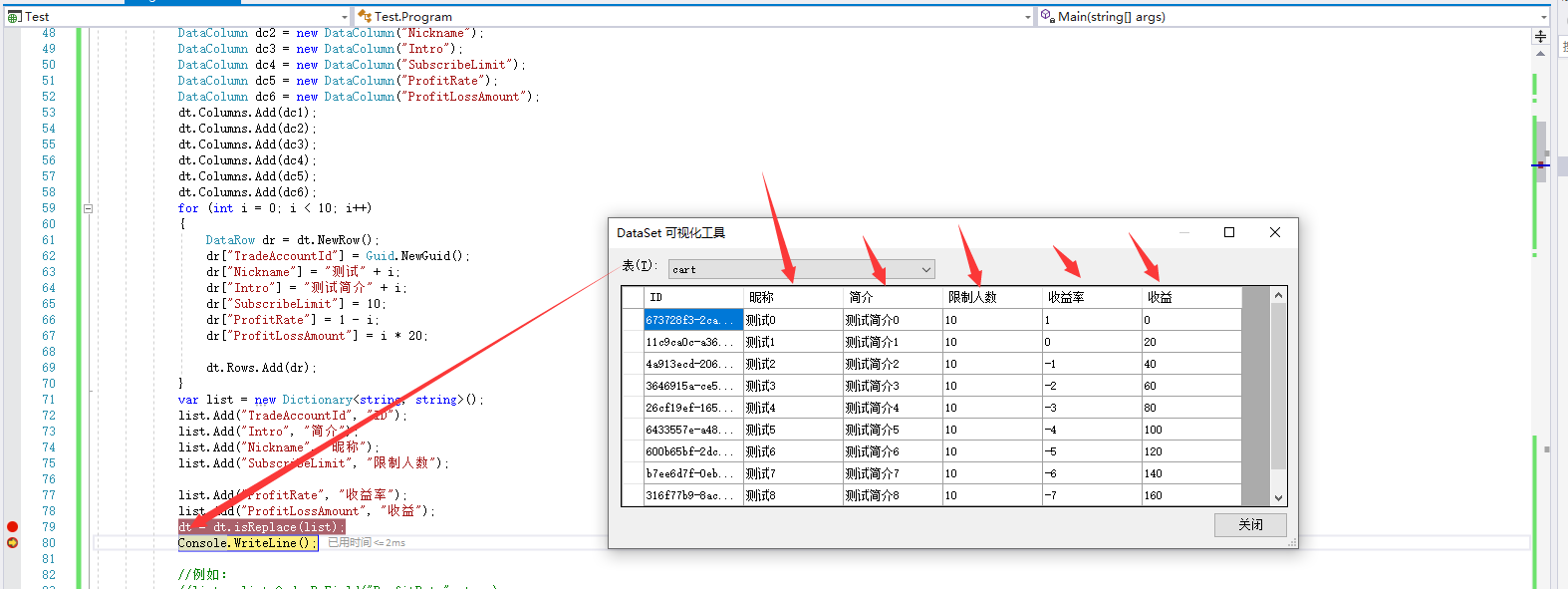Select the cell 673728f3-2ca...

coord(693,320)
